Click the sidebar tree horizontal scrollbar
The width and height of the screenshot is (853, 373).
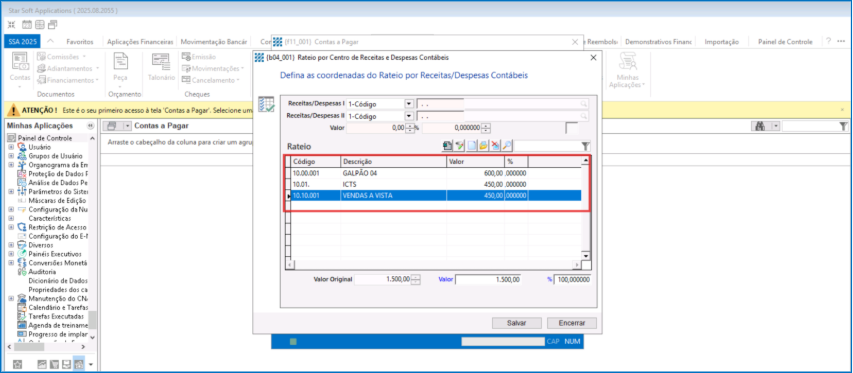coord(45,346)
